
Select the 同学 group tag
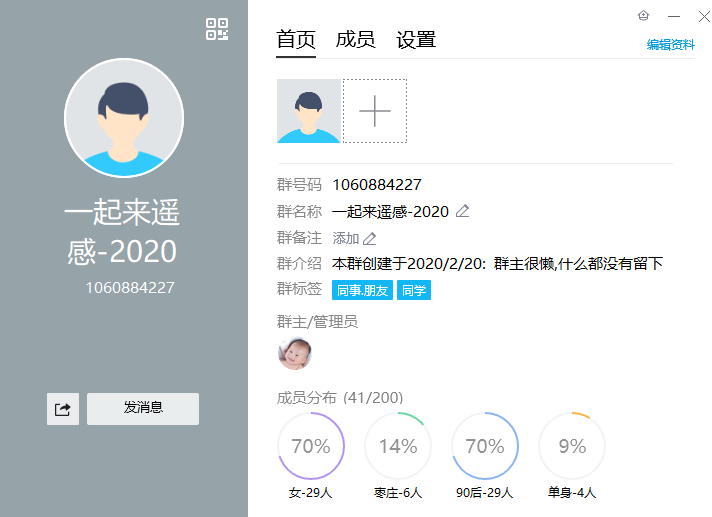[x=414, y=290]
